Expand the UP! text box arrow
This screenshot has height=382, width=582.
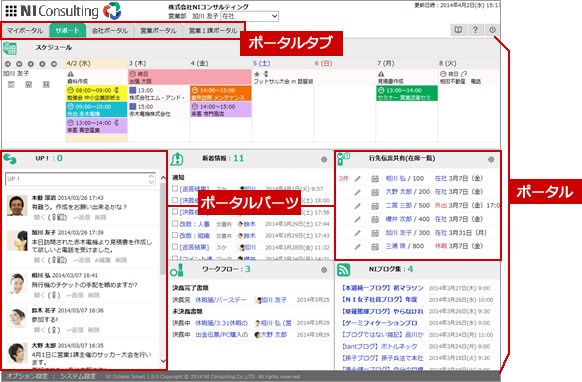click(151, 179)
